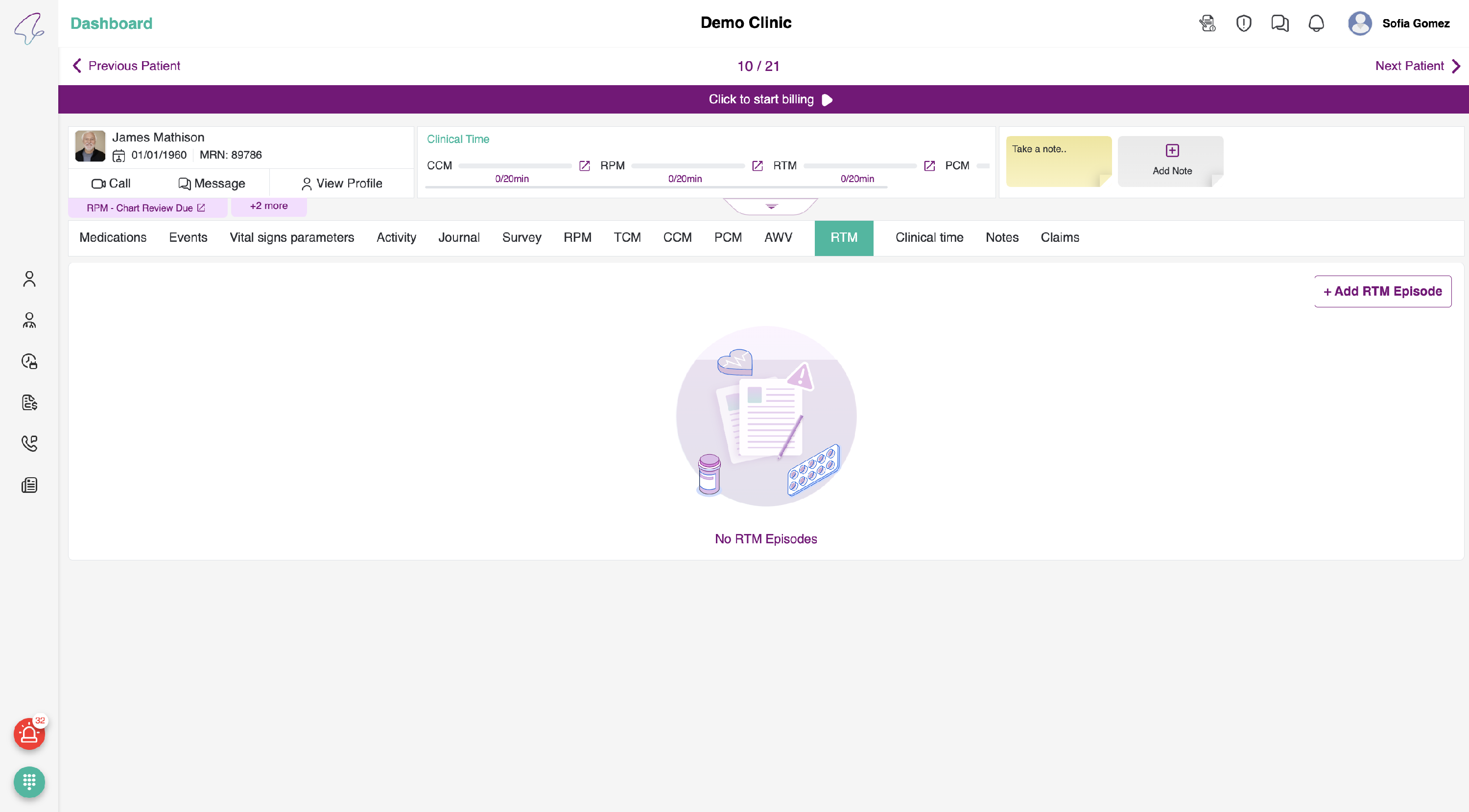Image resolution: width=1469 pixels, height=812 pixels.
Task: Click the yellow Take a note field
Action: point(1058,161)
